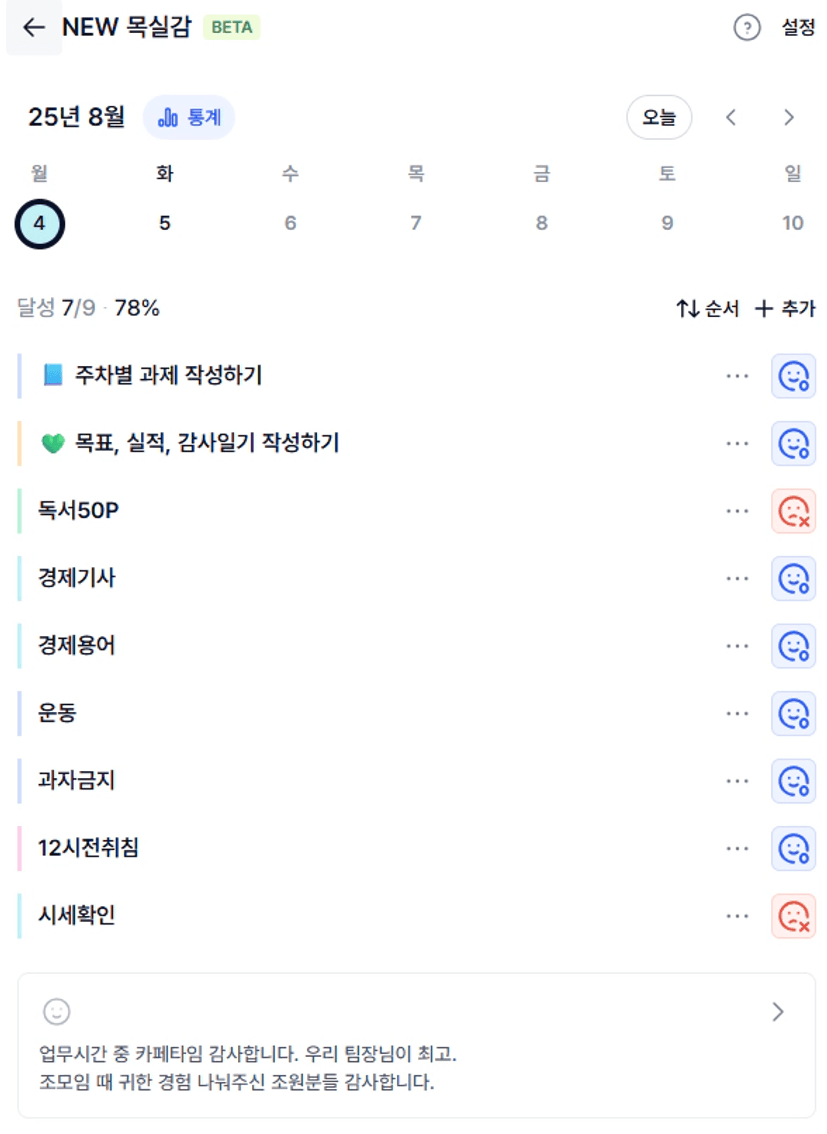Toggle completion face for 과자금지
This screenshot has width=827, height=1134.
[794, 781]
